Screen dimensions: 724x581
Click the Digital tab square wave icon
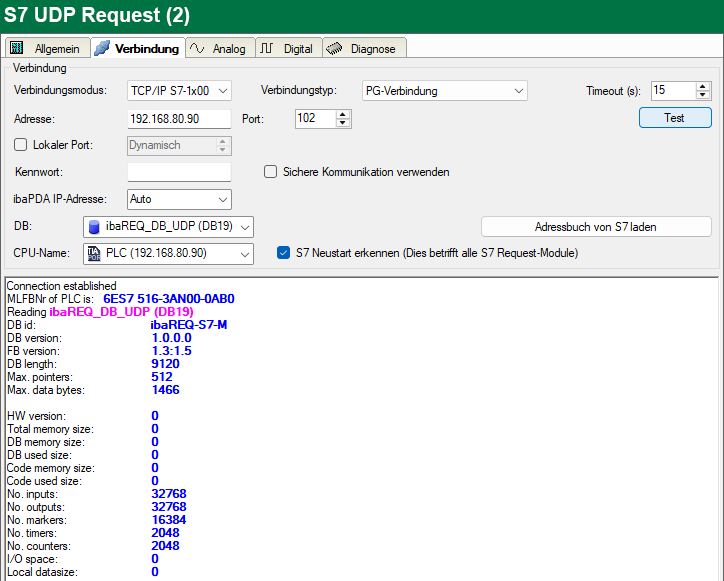[268, 48]
